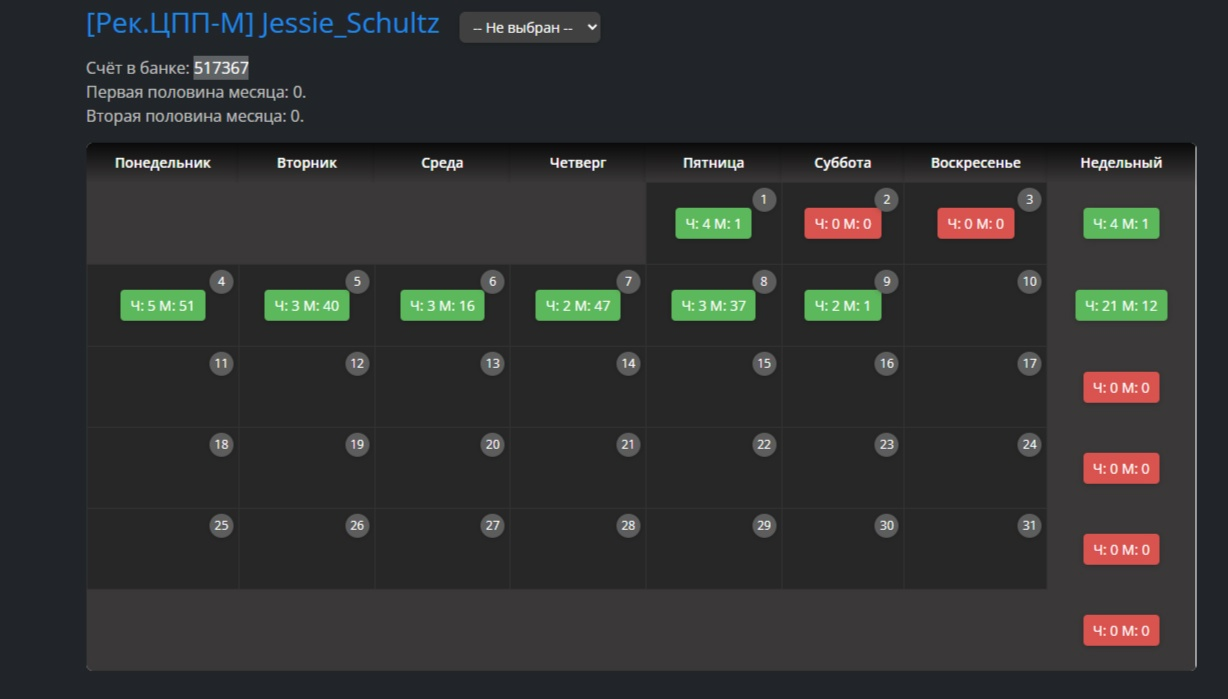Click the Ч: 3 М: 40 badge

[x=307, y=306]
